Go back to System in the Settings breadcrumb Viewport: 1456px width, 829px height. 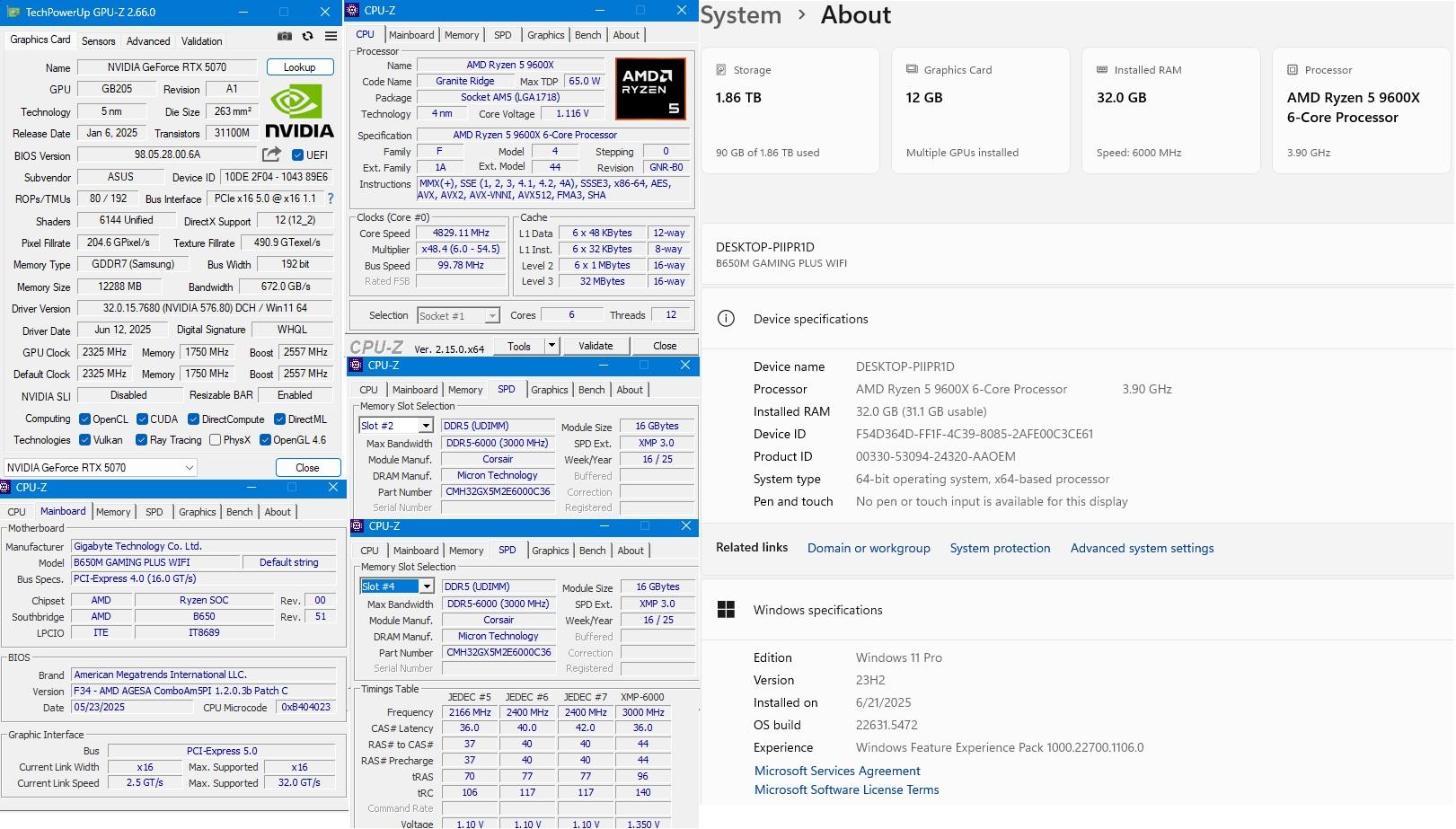pyautogui.click(x=741, y=15)
